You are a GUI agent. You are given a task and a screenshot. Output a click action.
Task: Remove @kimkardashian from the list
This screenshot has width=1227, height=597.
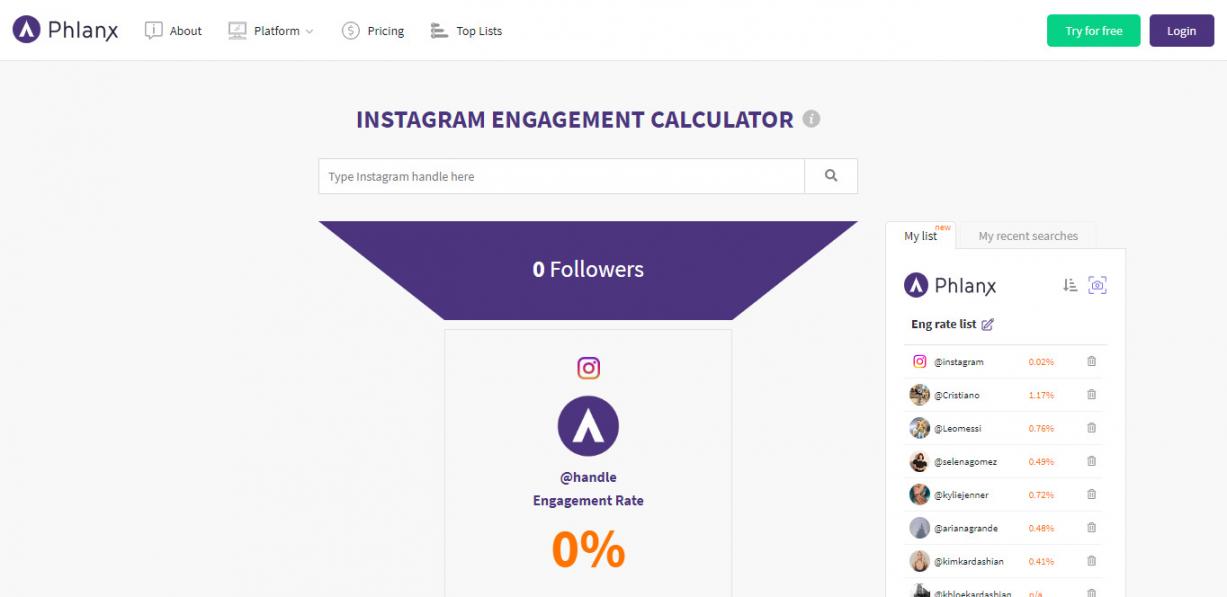pyautogui.click(x=1091, y=561)
